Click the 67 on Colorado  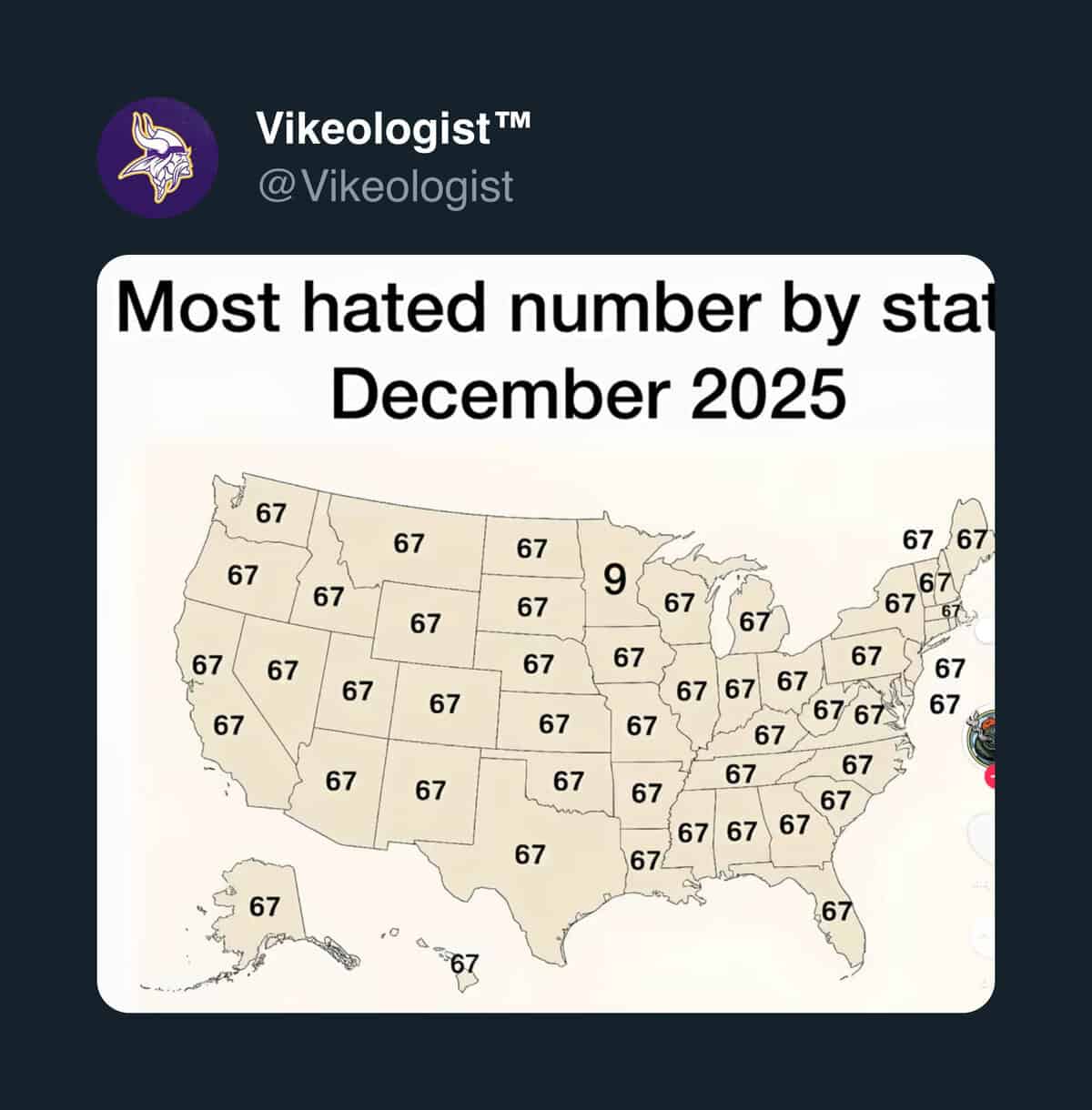pos(444,703)
